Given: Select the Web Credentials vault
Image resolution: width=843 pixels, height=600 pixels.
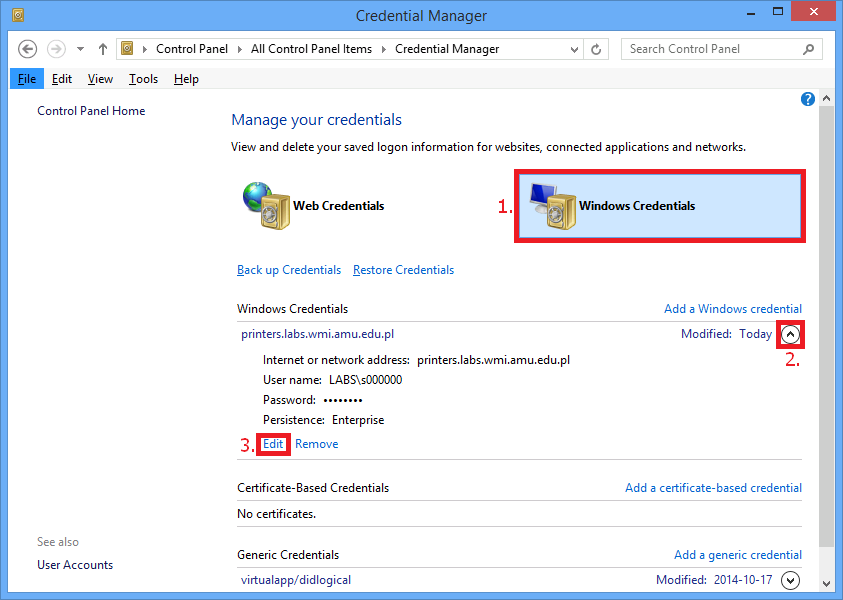Looking at the screenshot, I should (x=313, y=206).
